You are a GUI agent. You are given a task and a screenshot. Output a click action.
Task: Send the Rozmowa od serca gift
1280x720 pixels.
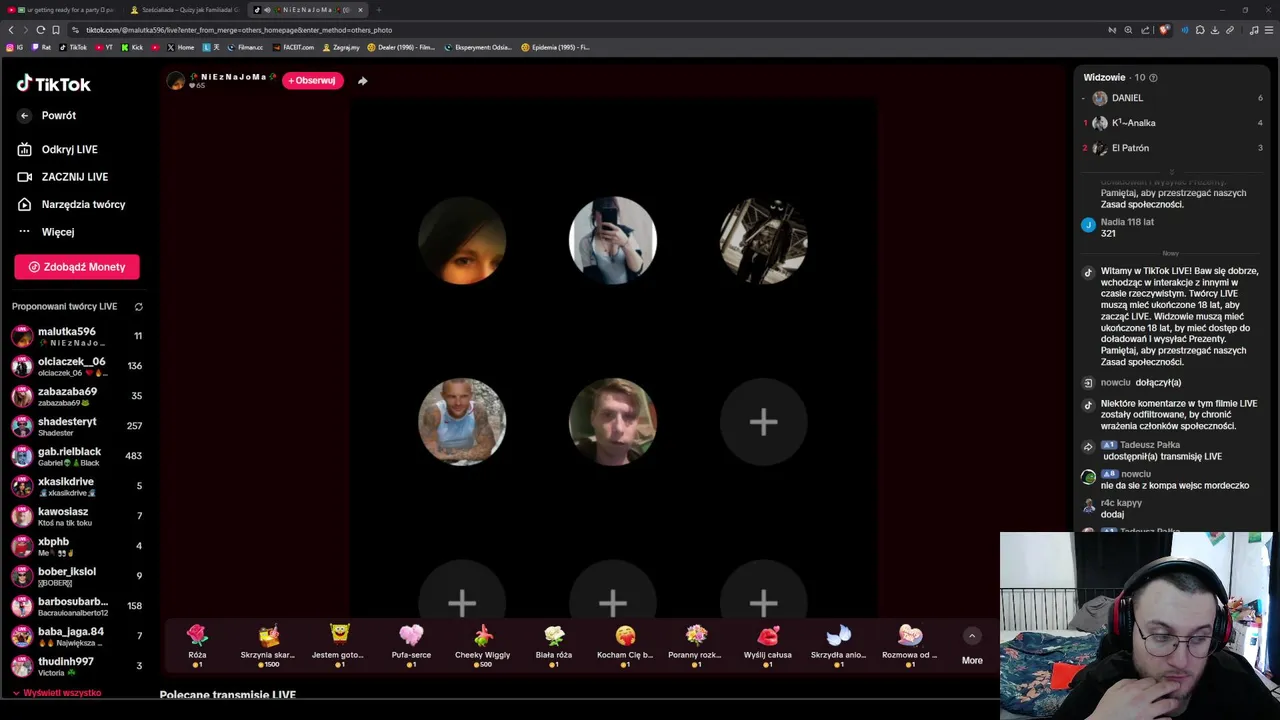[910, 645]
